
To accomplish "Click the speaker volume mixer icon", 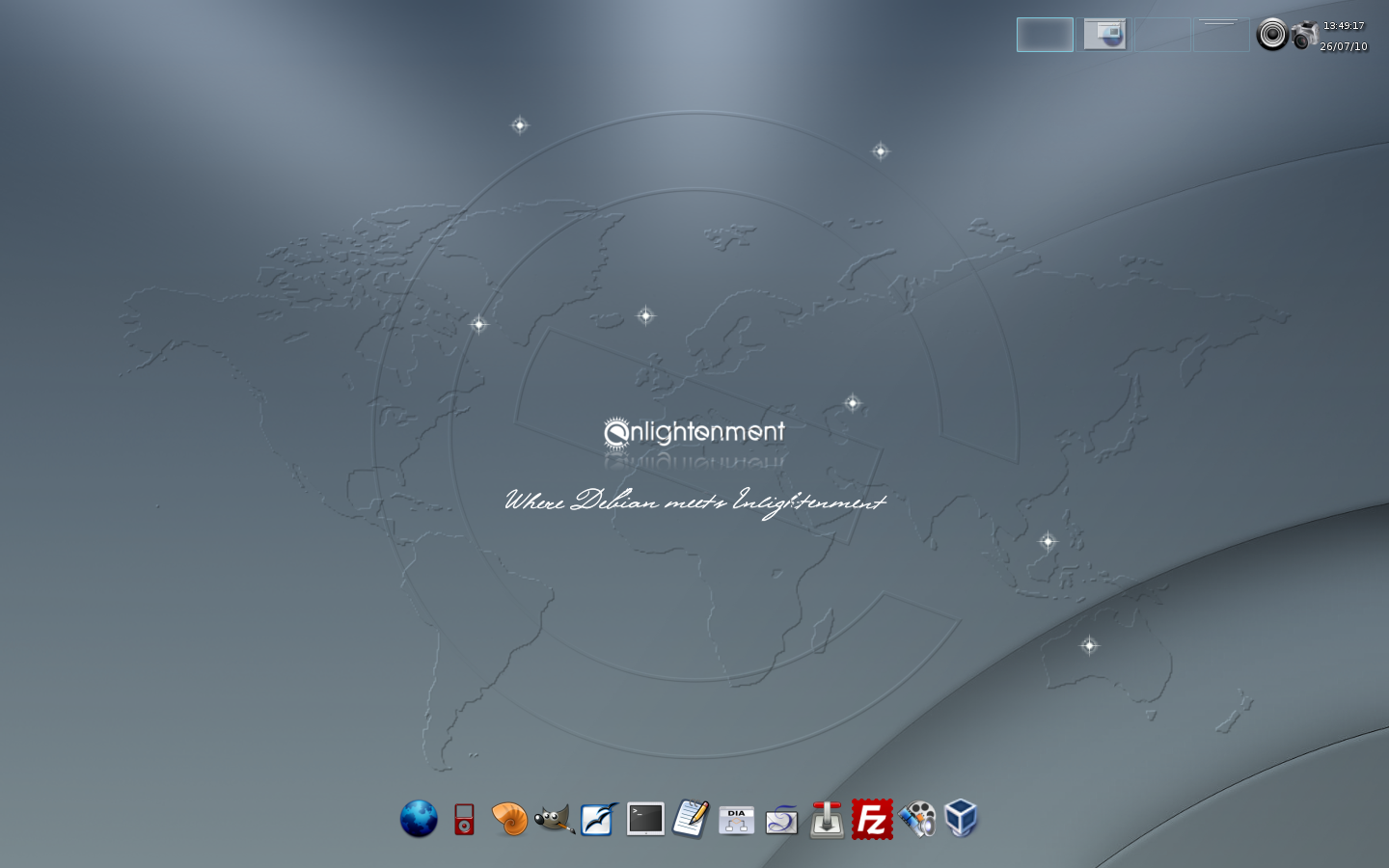I will pyautogui.click(x=1272, y=35).
